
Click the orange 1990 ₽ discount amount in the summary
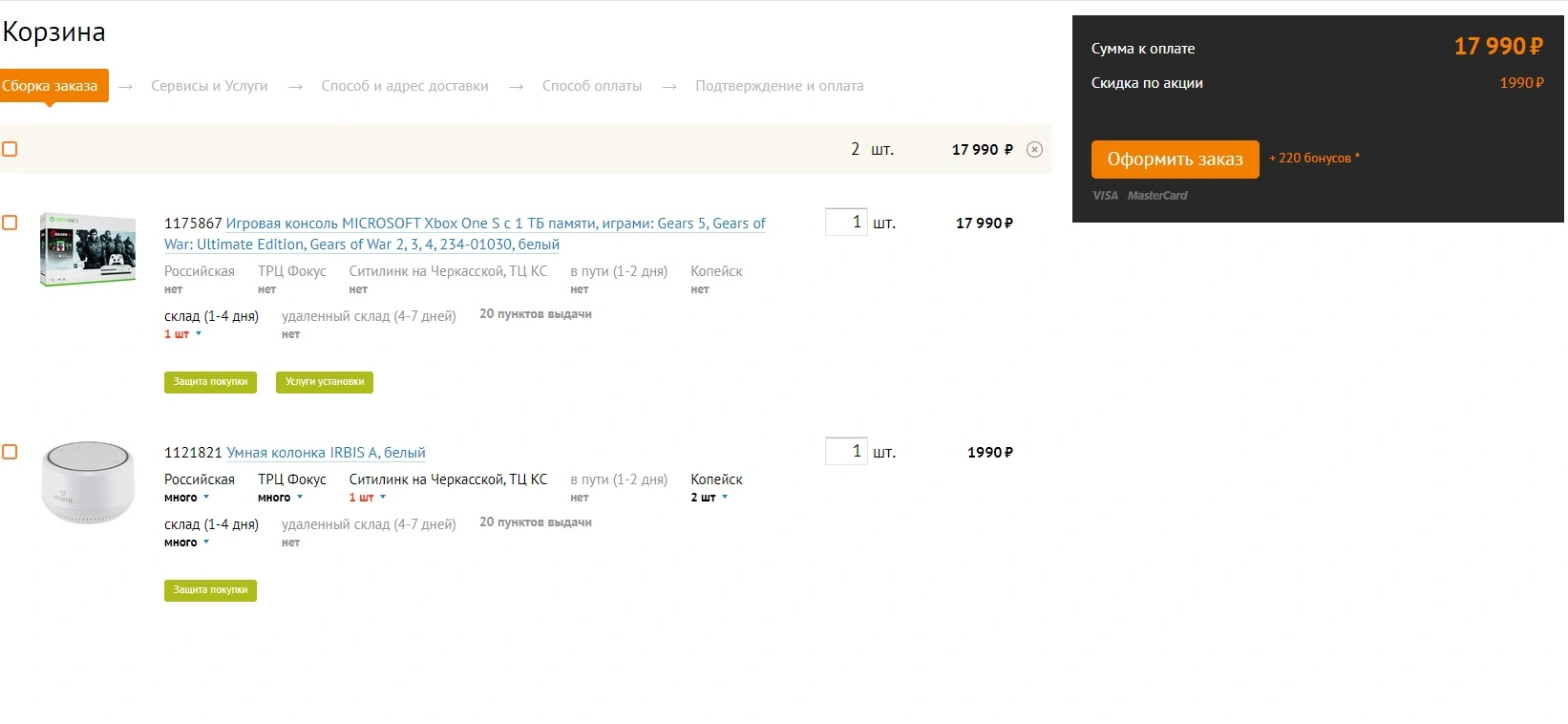coord(1522,83)
